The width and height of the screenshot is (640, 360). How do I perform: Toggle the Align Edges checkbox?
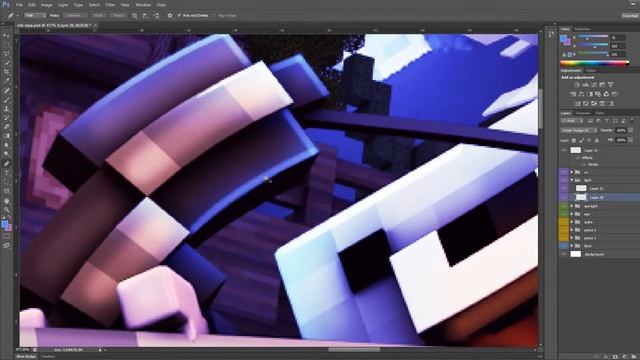point(214,16)
